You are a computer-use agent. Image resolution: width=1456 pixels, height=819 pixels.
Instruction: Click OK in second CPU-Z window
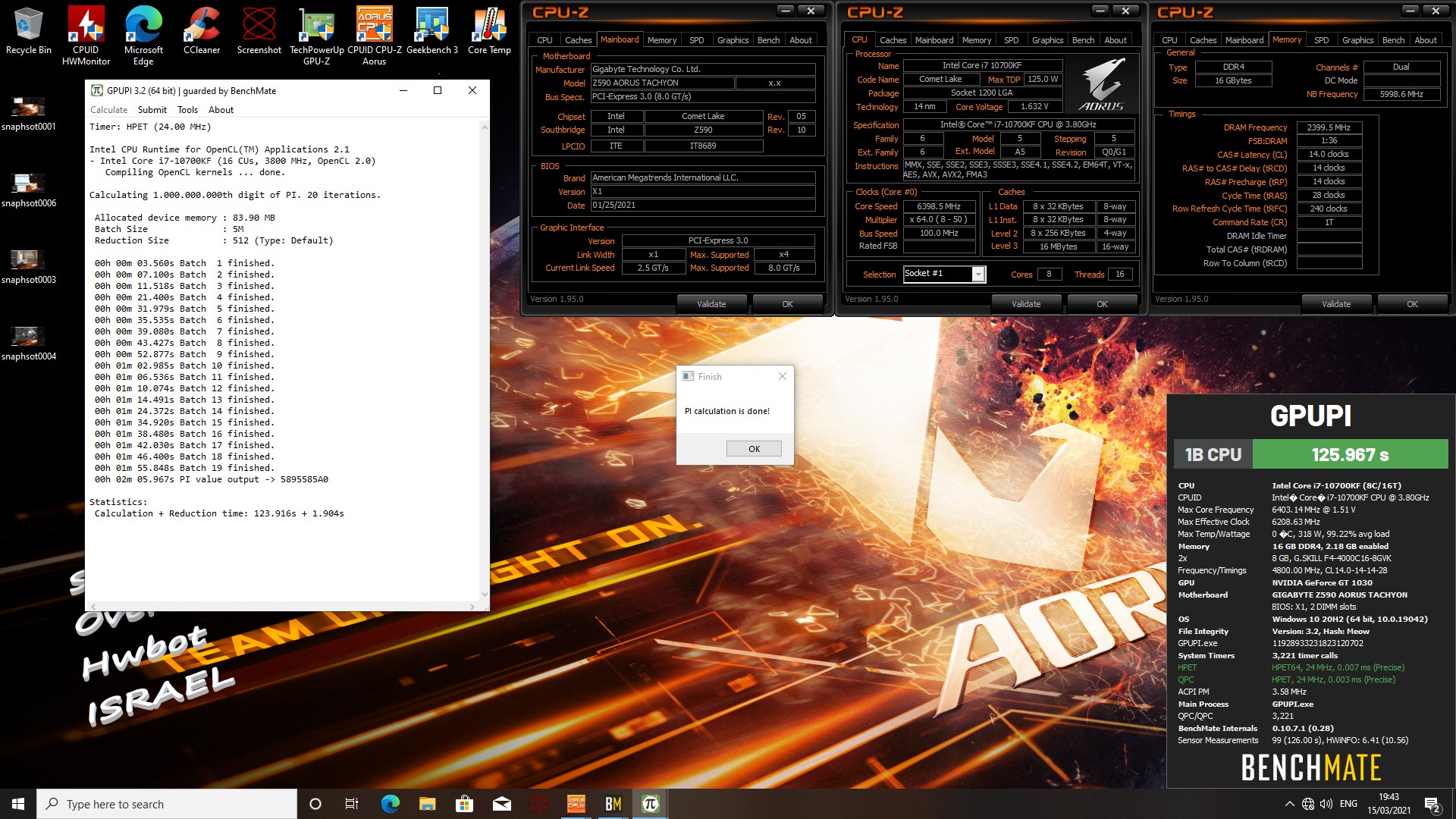coord(1102,304)
